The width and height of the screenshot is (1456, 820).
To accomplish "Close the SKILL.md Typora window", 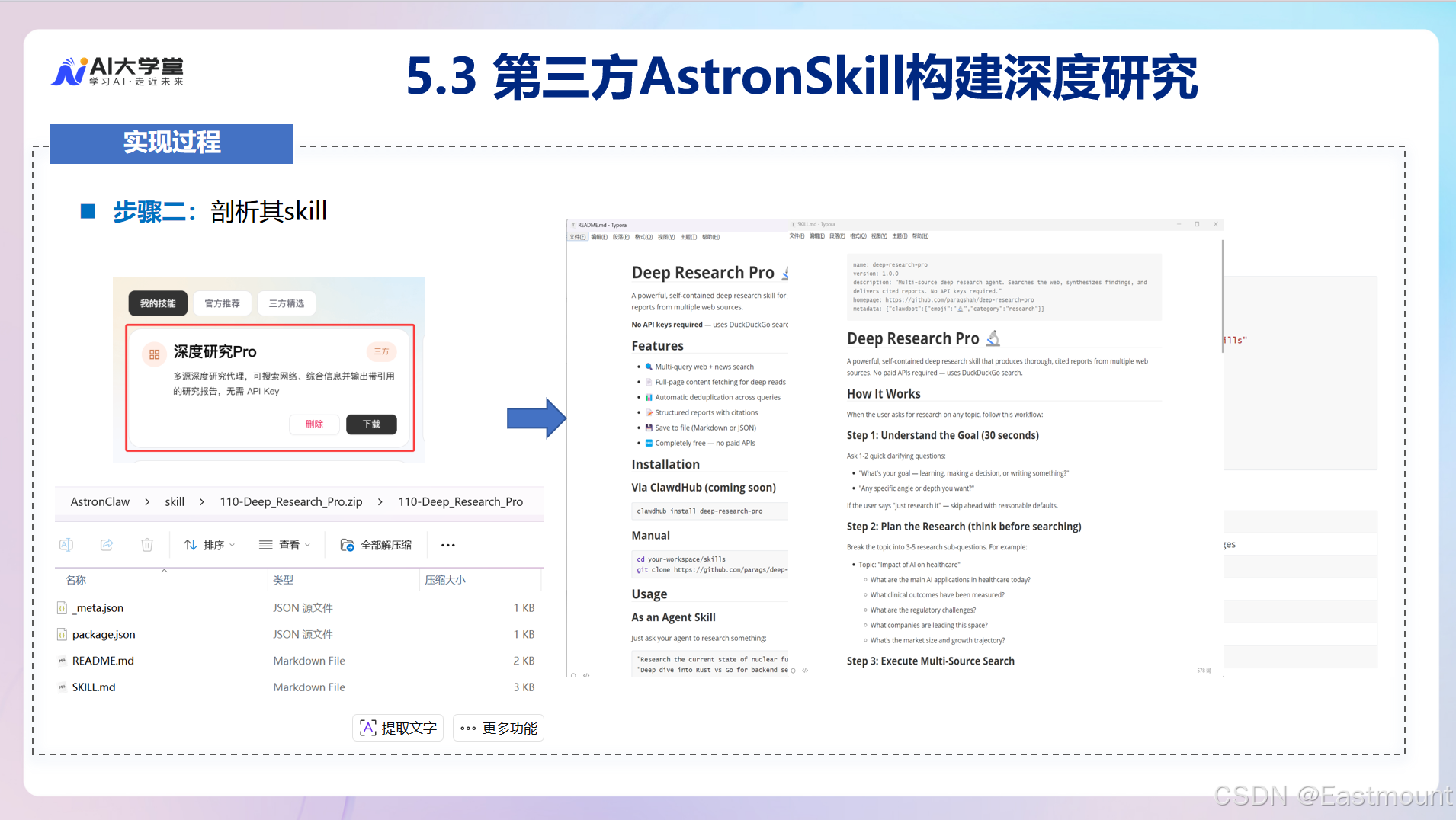I will 1216,224.
